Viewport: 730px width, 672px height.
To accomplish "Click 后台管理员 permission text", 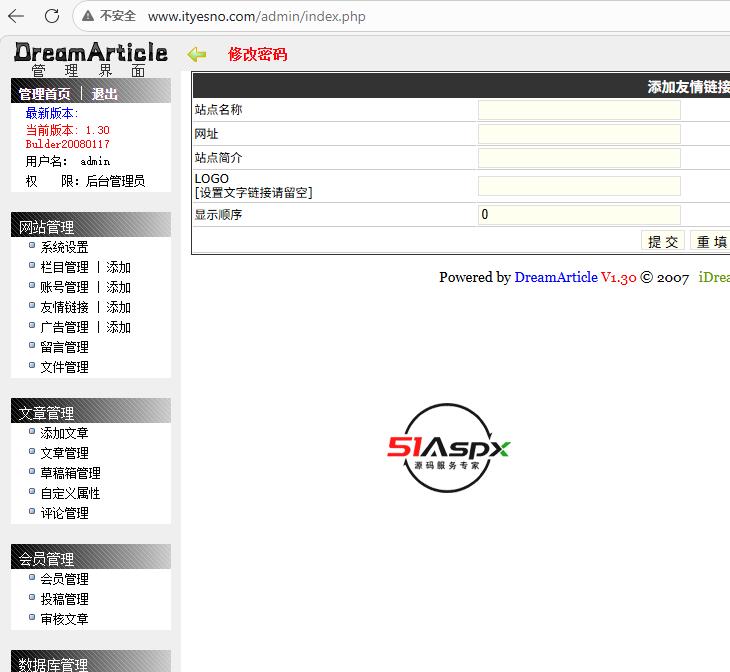I will click(115, 181).
